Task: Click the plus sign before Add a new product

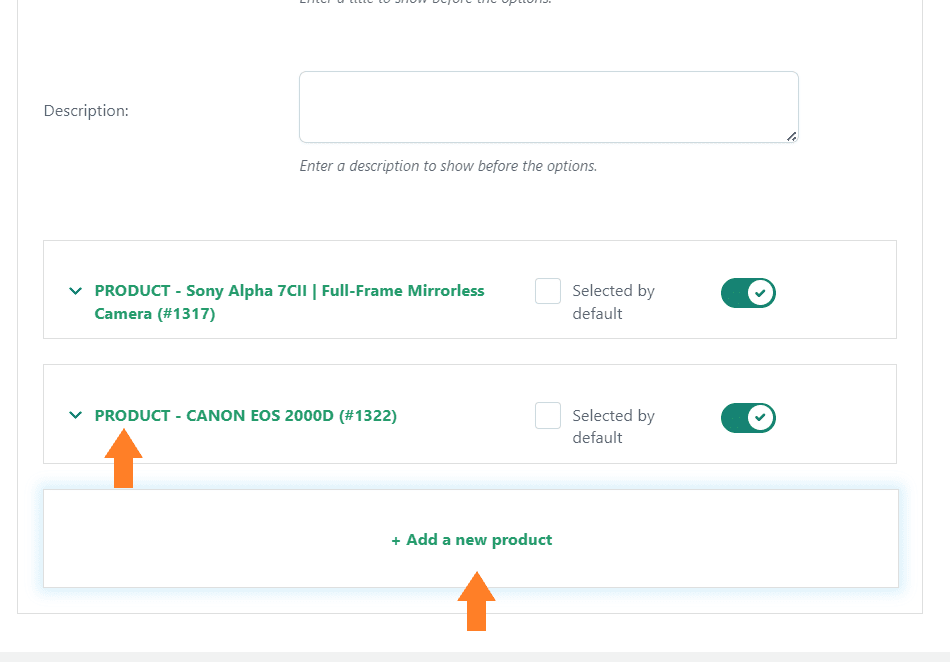Action: [x=396, y=541]
